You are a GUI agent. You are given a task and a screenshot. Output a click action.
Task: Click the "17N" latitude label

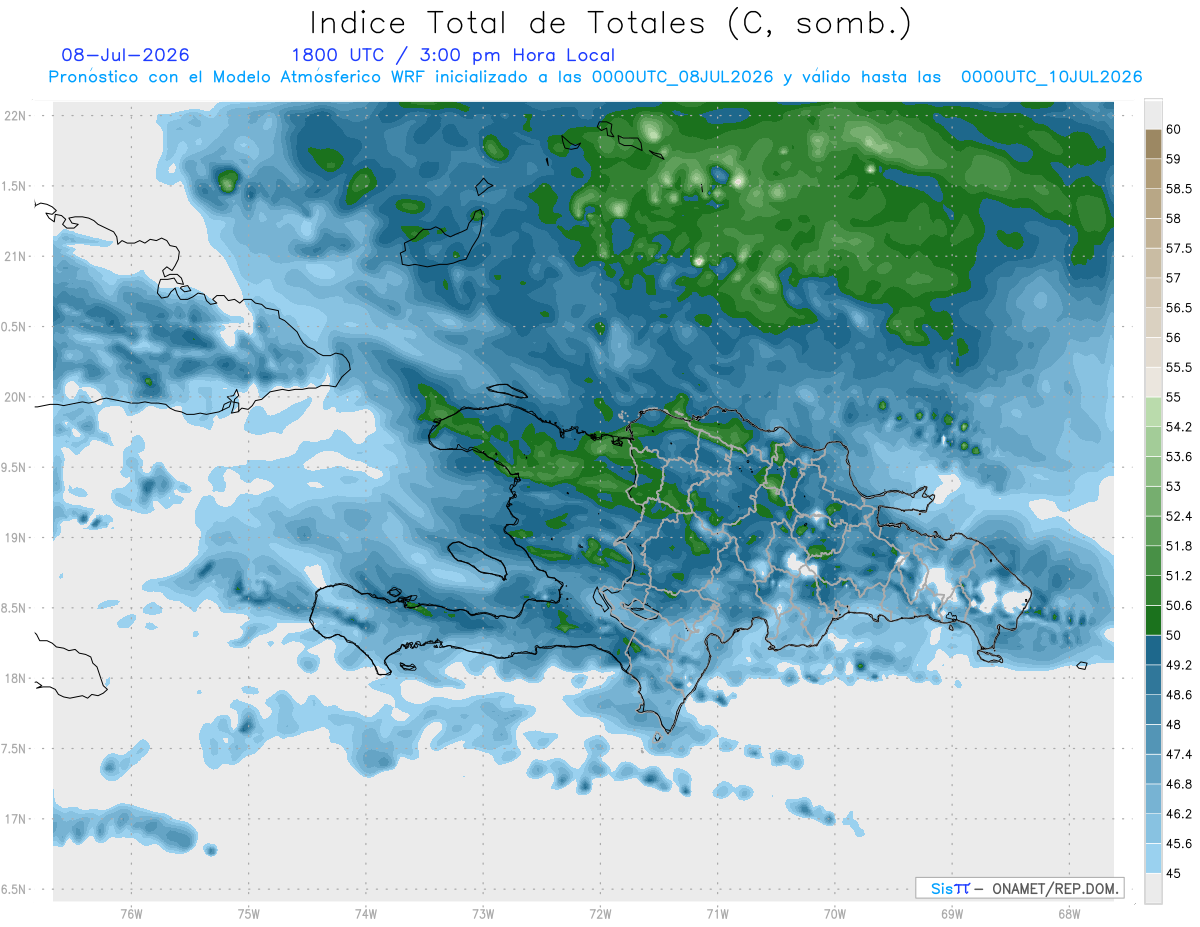pos(15,819)
